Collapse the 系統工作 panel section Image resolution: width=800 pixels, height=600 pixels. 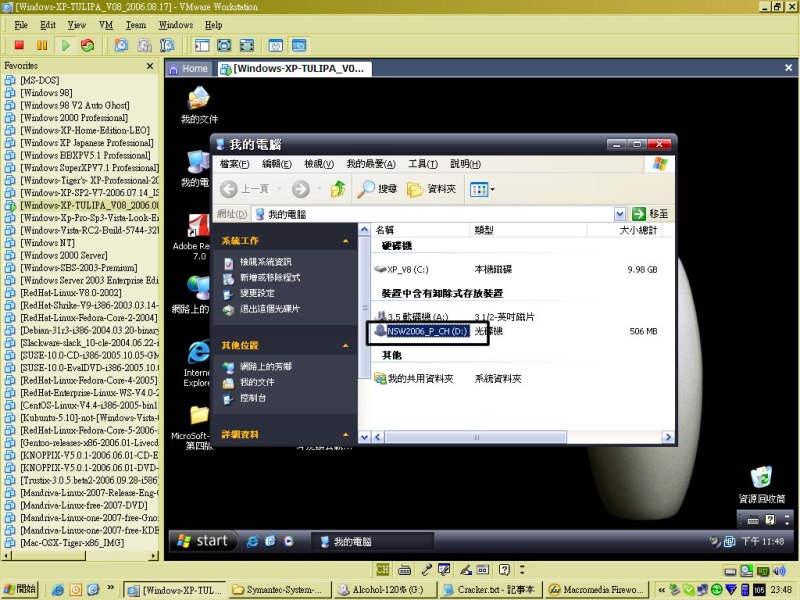click(x=346, y=241)
